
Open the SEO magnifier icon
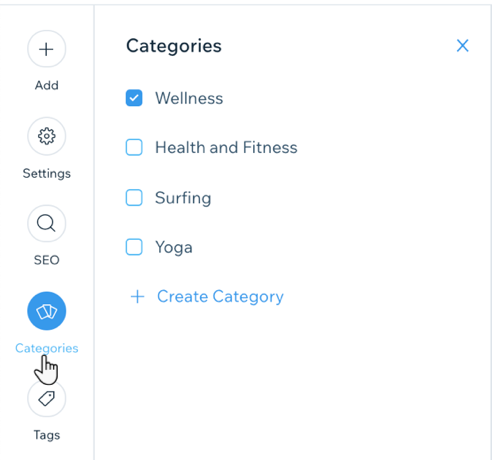pyautogui.click(x=46, y=223)
